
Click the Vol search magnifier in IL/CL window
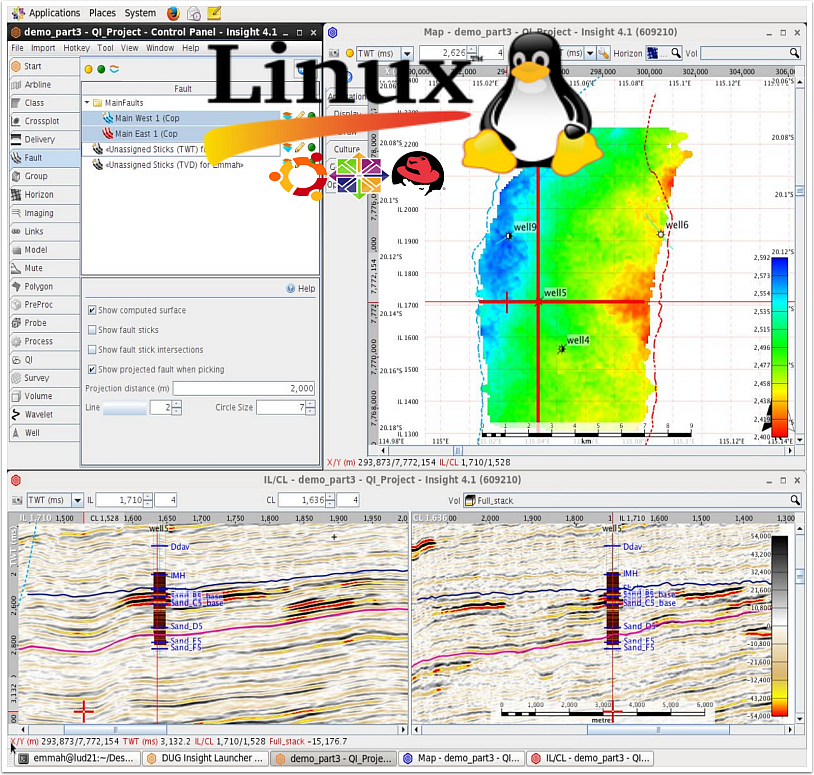click(x=795, y=500)
